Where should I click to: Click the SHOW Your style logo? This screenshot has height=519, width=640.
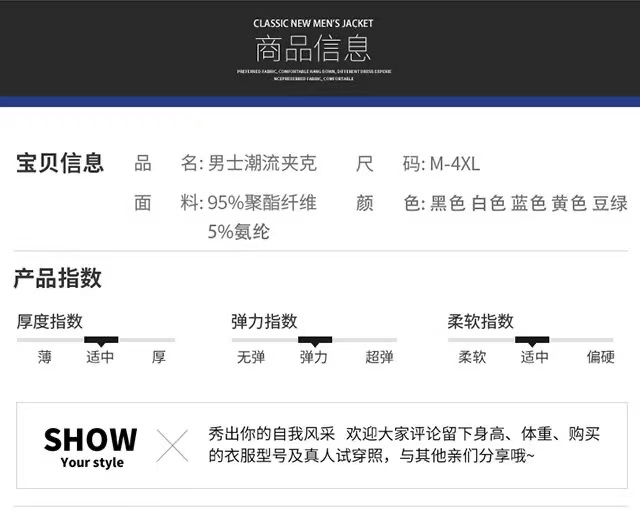pyautogui.click(x=91, y=446)
